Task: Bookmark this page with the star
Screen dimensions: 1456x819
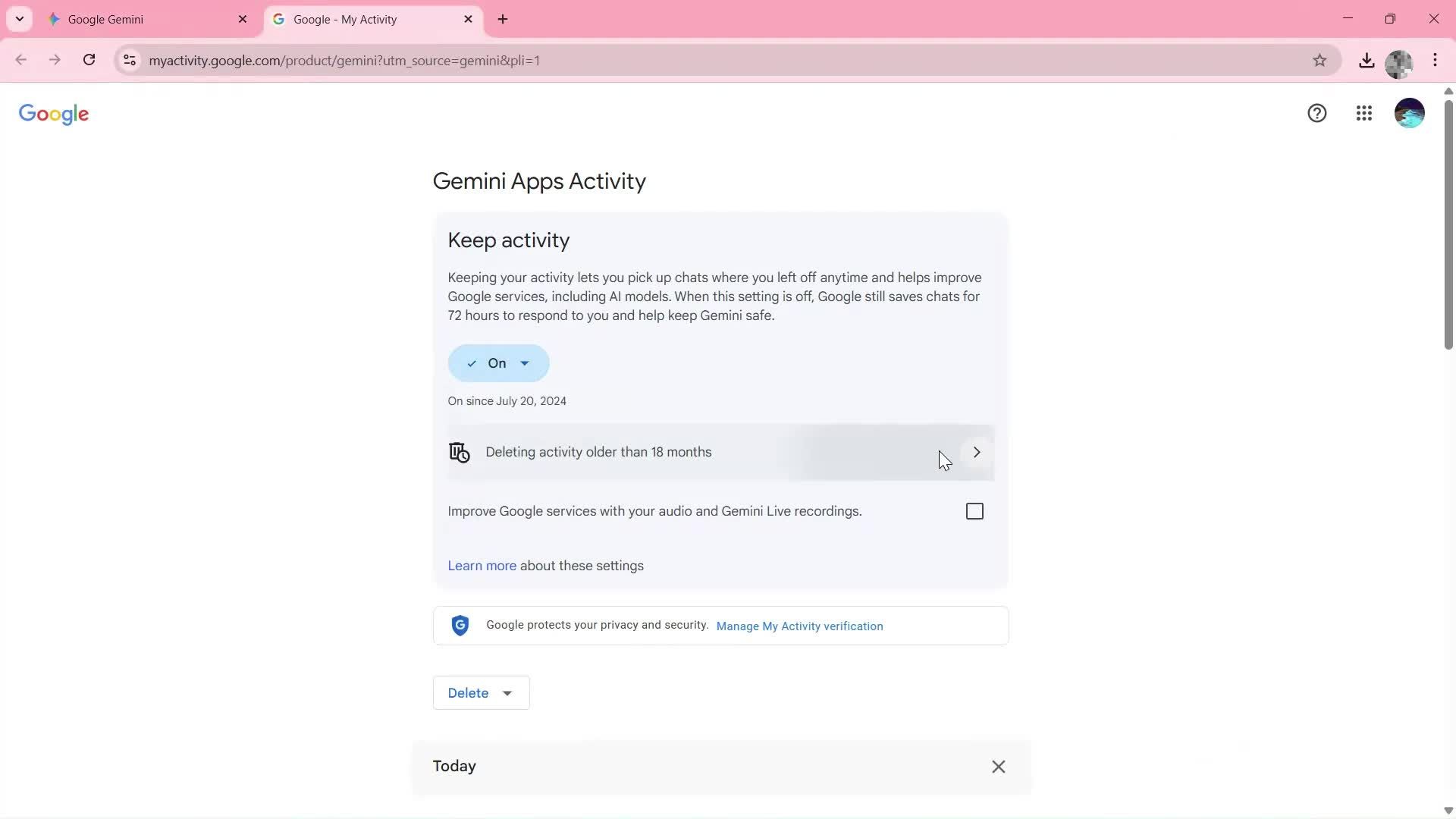Action: (1319, 60)
